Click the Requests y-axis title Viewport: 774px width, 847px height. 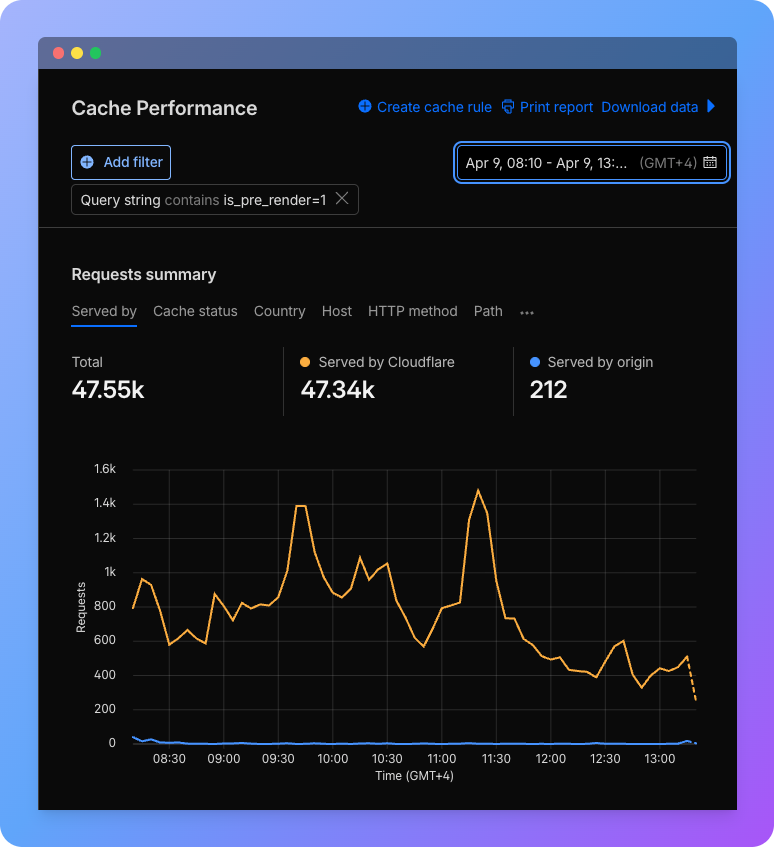pyautogui.click(x=81, y=607)
